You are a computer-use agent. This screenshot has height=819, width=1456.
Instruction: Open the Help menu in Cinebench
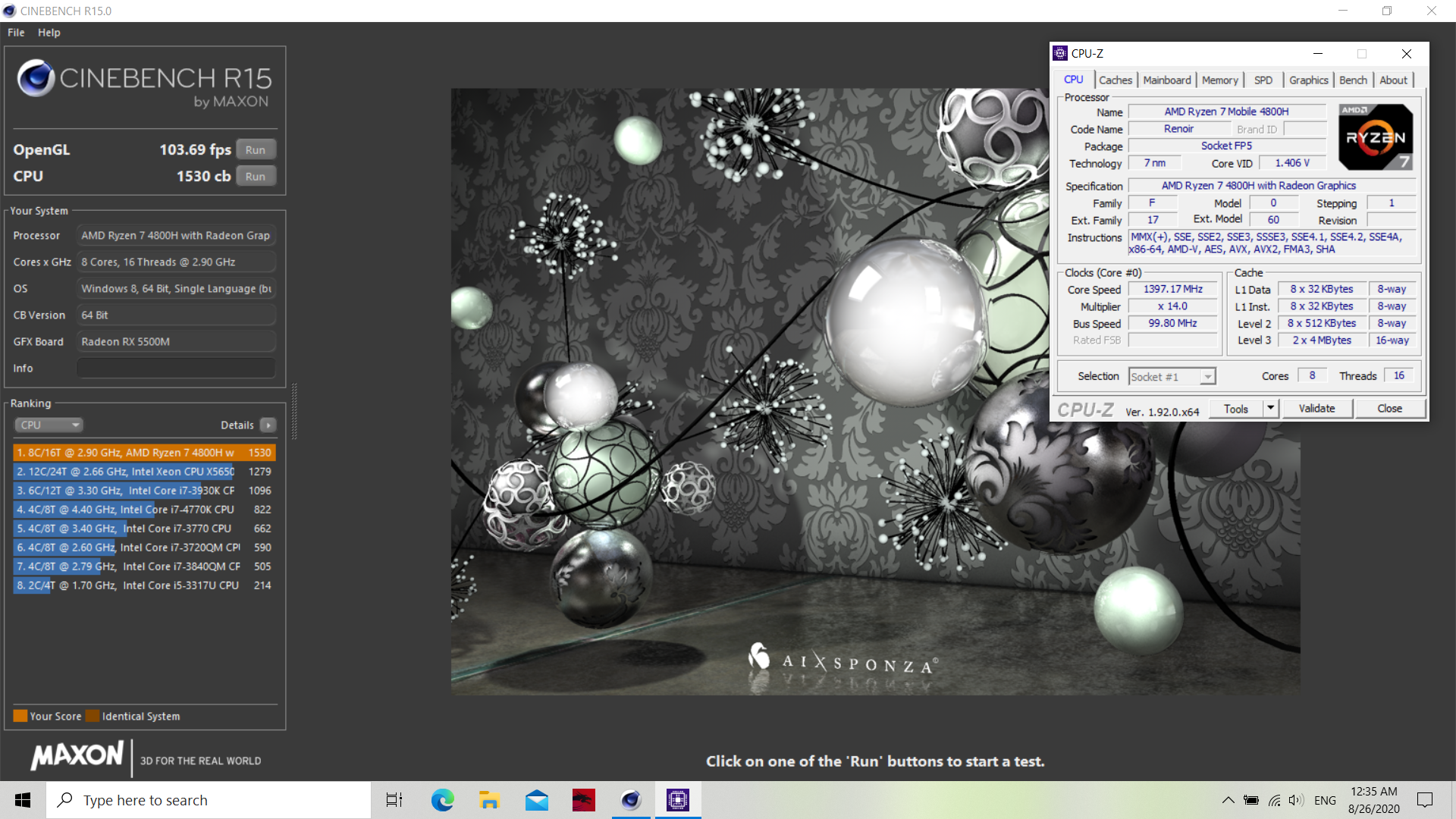point(49,33)
